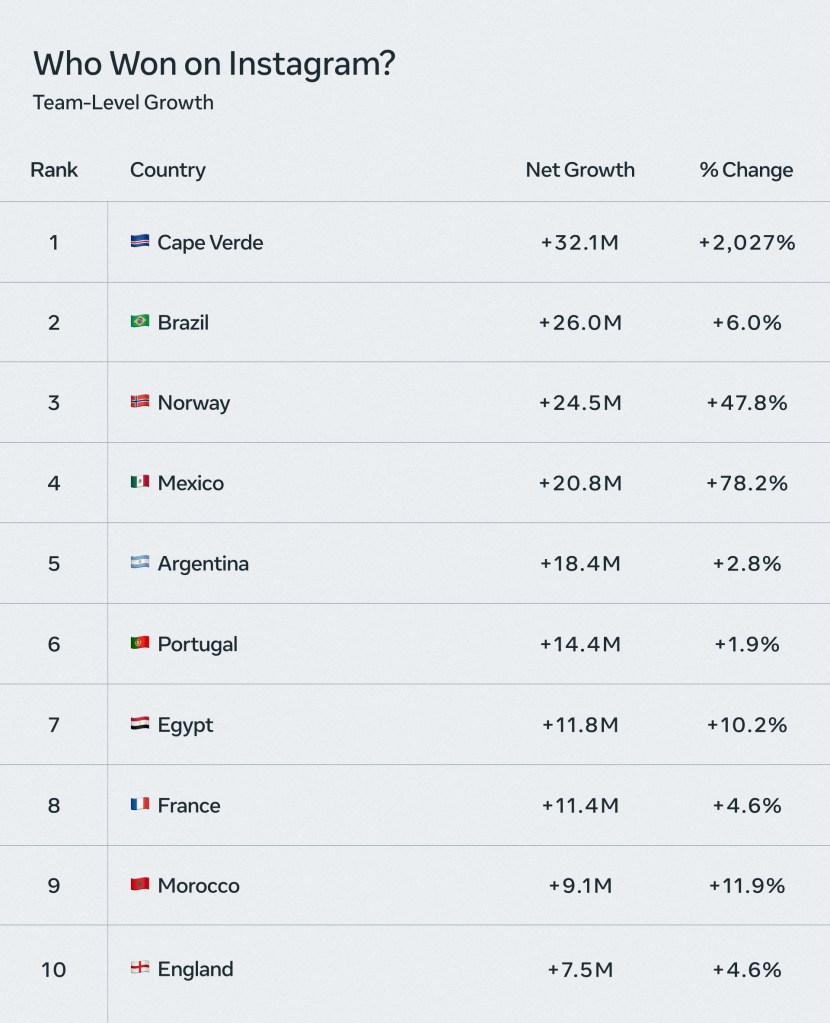Image resolution: width=830 pixels, height=1023 pixels.
Task: Click the Mexico flag icon
Action: click(140, 481)
